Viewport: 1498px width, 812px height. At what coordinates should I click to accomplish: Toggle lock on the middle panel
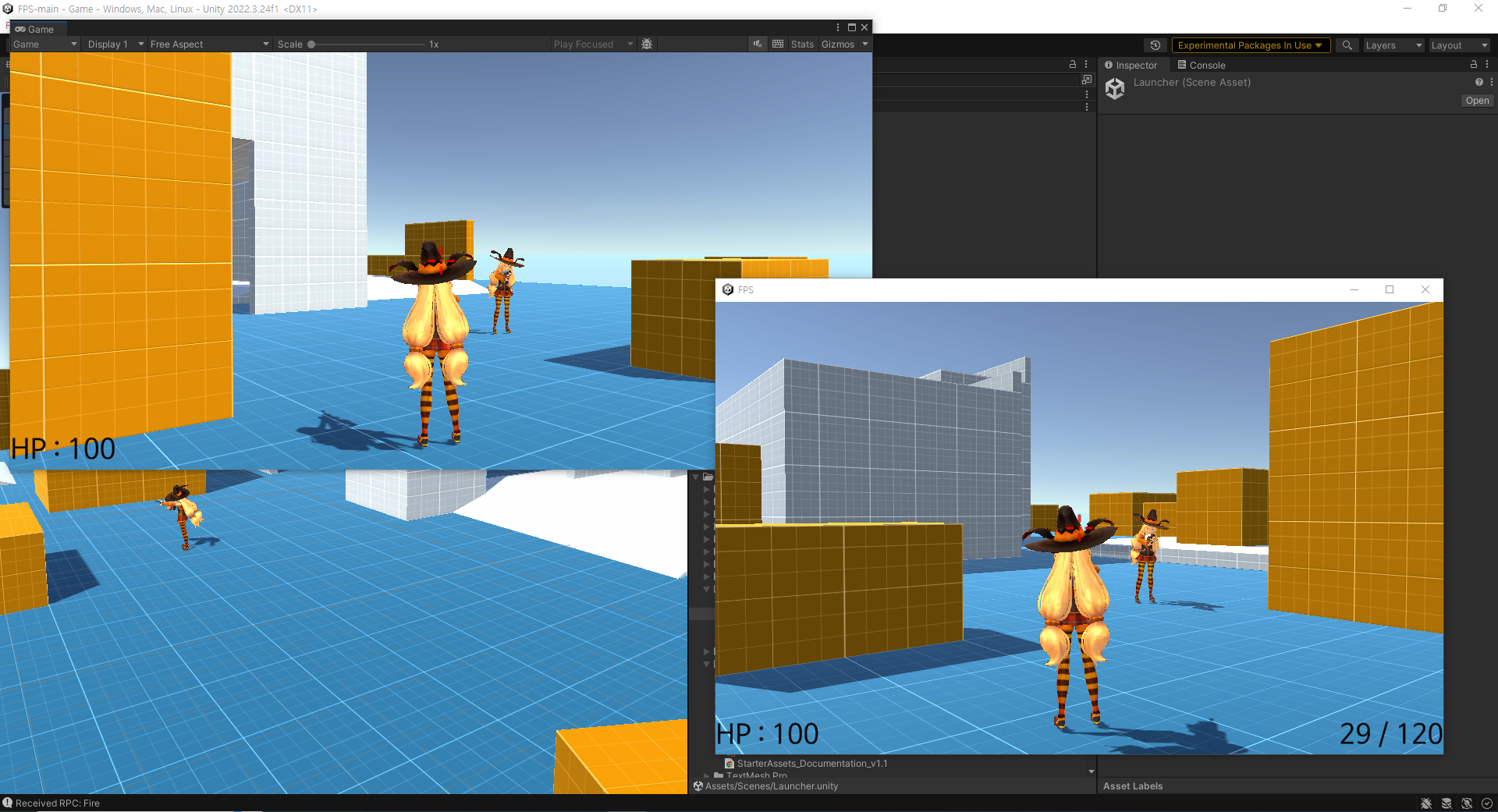(1073, 65)
